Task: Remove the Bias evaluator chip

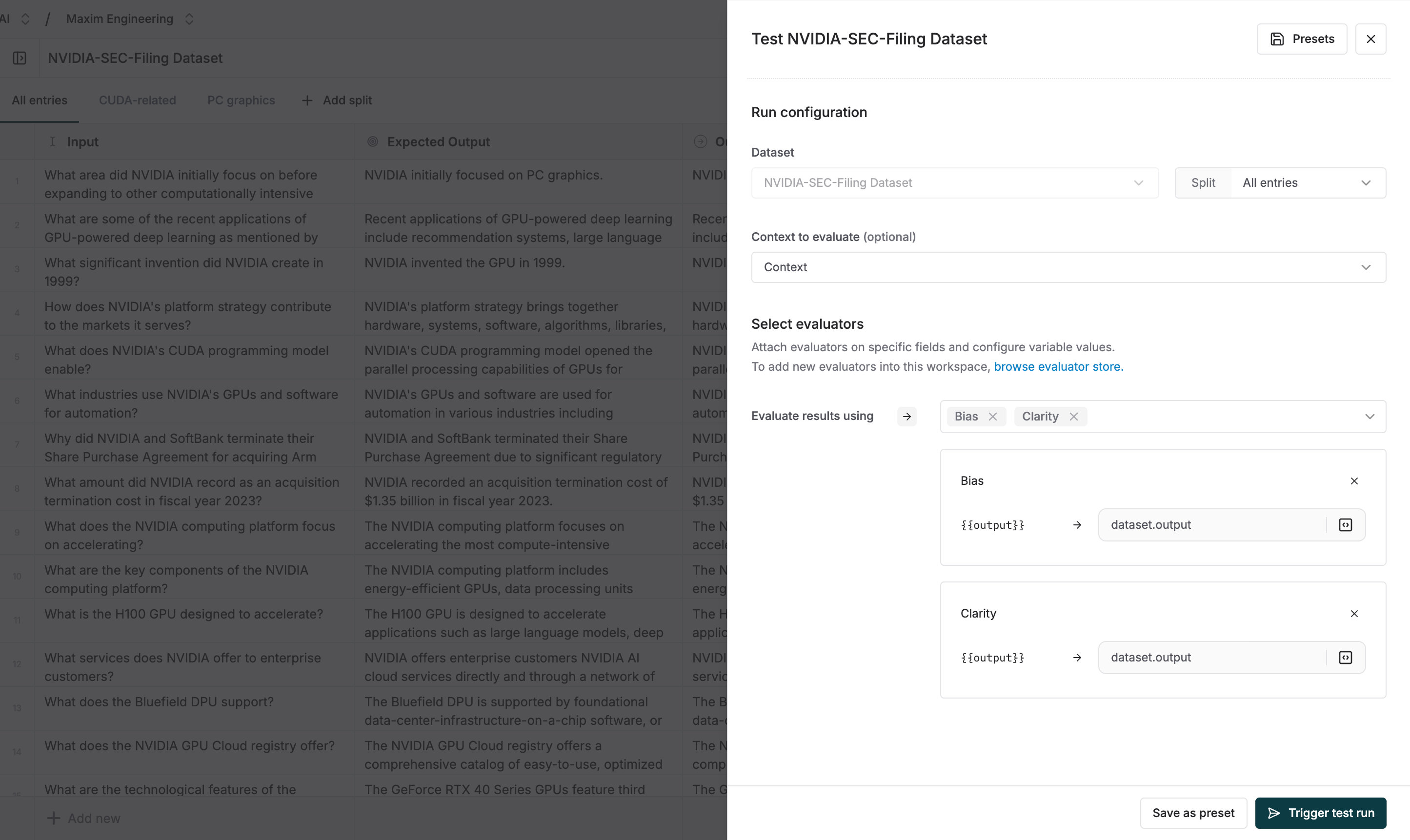Action: 993,416
